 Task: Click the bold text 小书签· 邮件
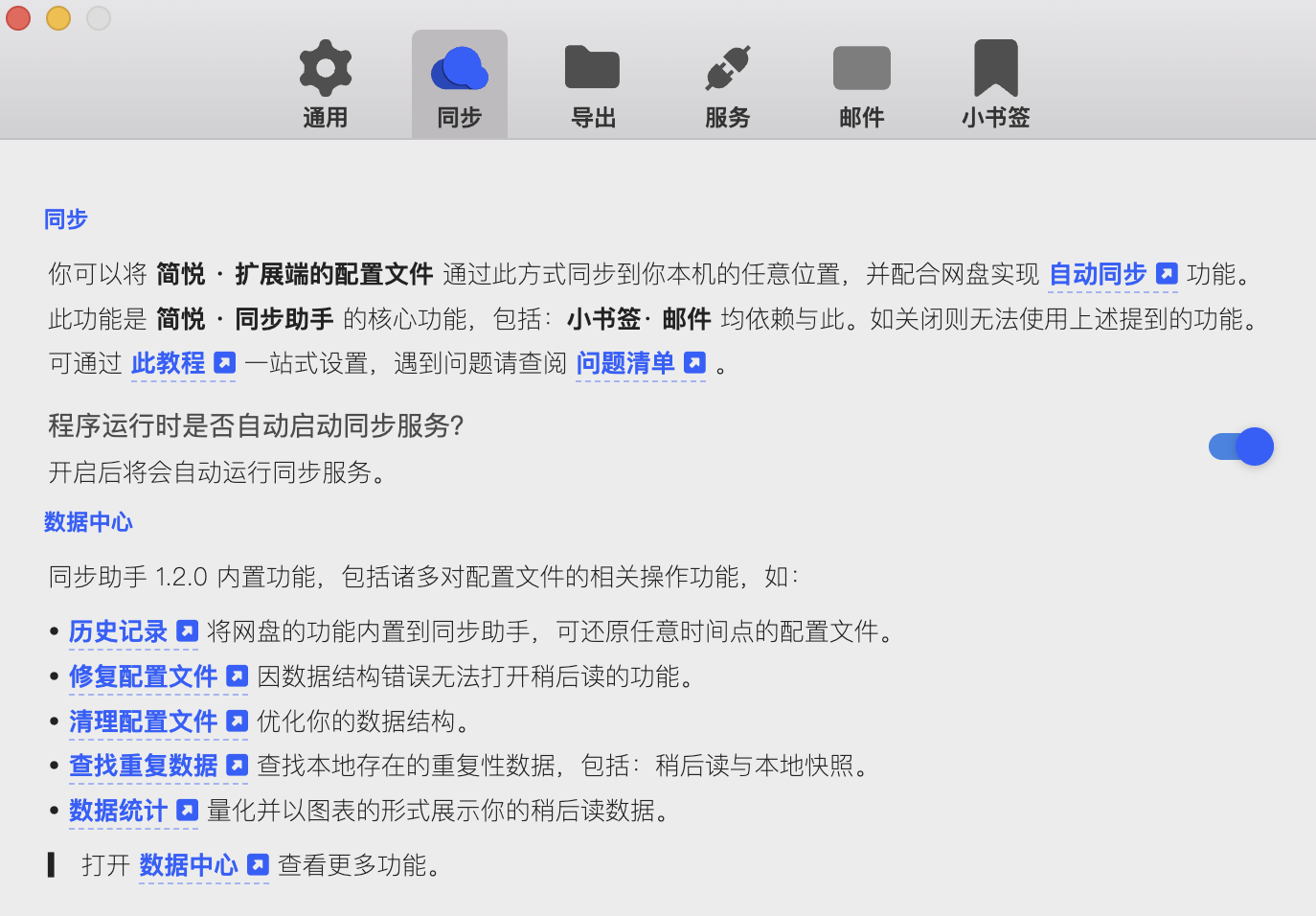[x=639, y=319]
